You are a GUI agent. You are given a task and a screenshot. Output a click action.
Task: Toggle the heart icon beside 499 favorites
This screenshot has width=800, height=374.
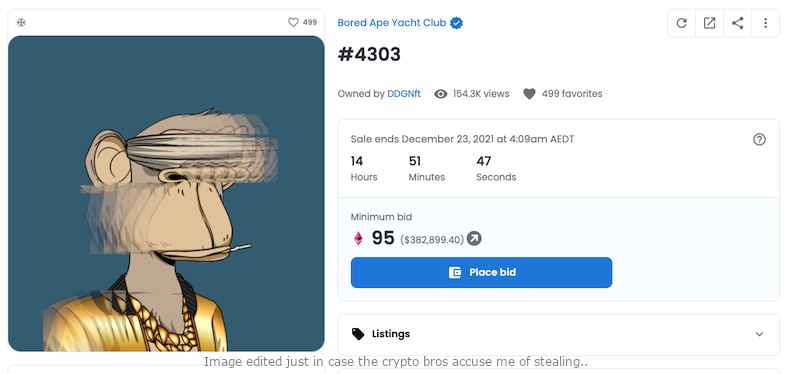pos(529,94)
